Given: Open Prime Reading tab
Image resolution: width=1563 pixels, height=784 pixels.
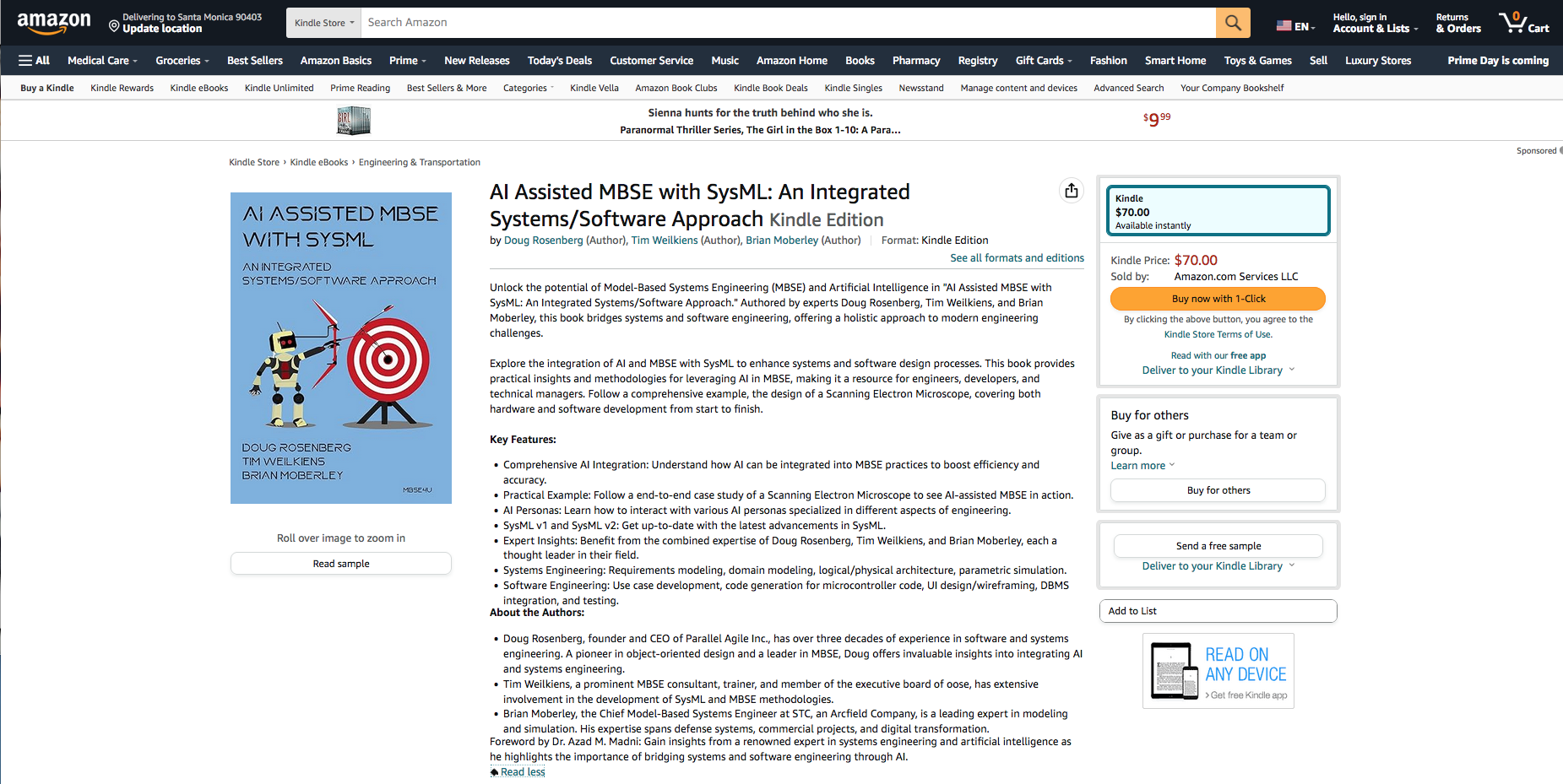Looking at the screenshot, I should (x=361, y=88).
